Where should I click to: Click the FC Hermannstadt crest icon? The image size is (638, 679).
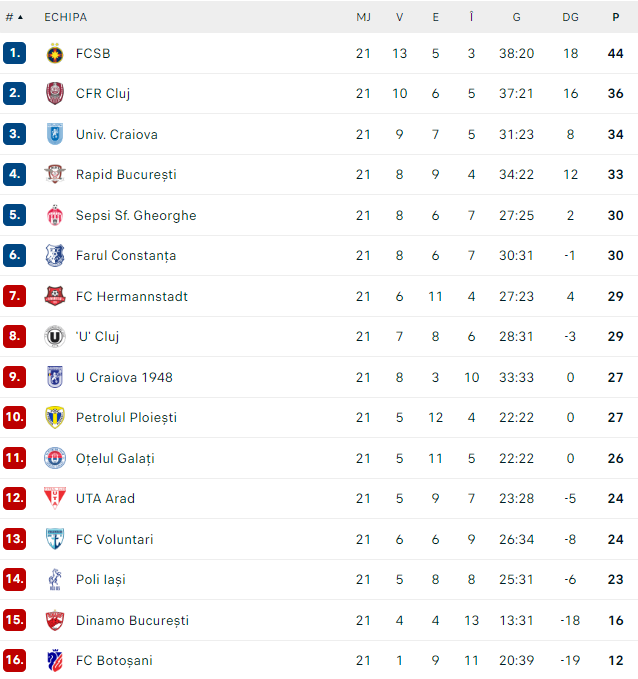[54, 296]
